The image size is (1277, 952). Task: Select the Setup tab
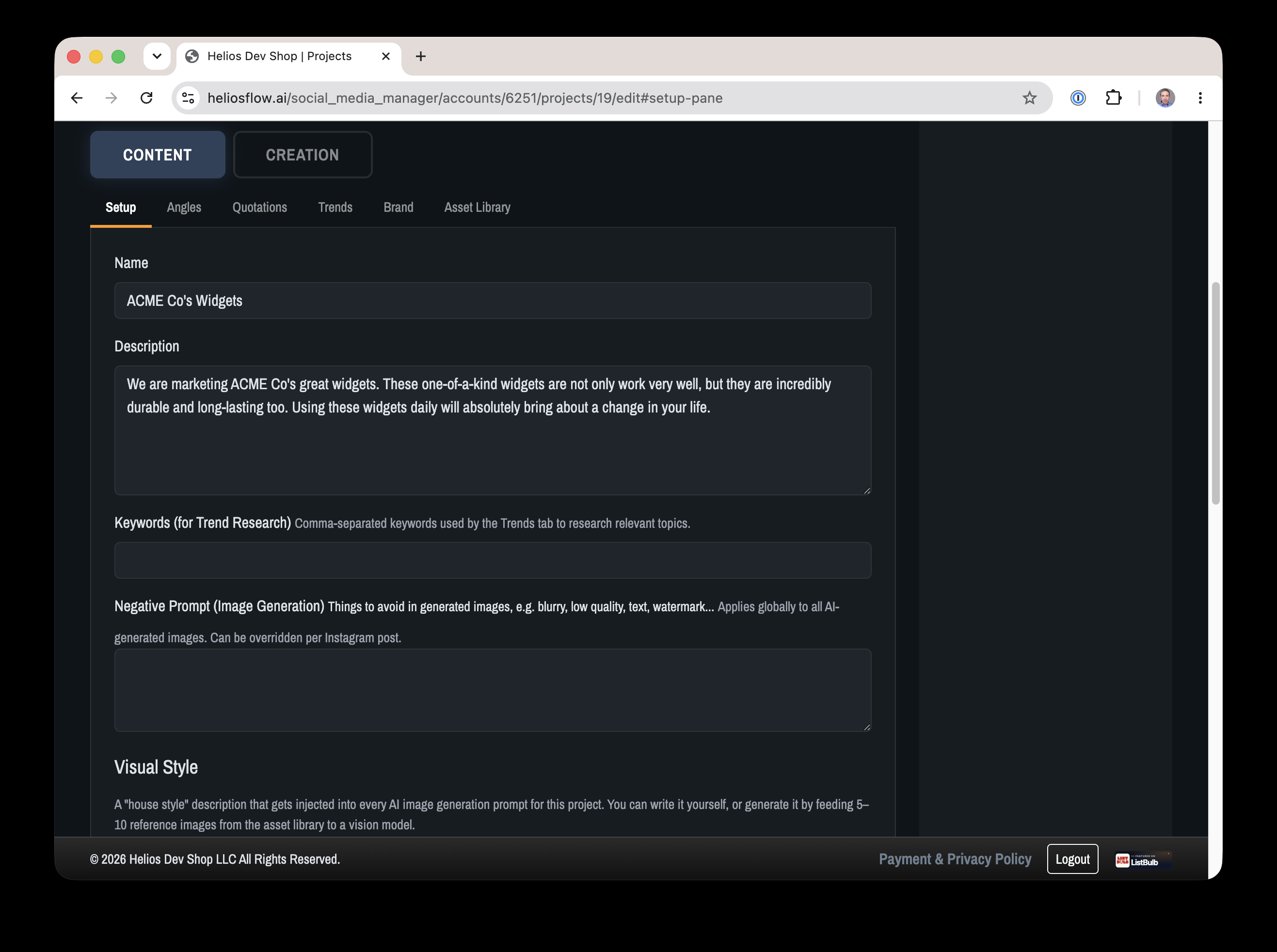[x=120, y=207]
